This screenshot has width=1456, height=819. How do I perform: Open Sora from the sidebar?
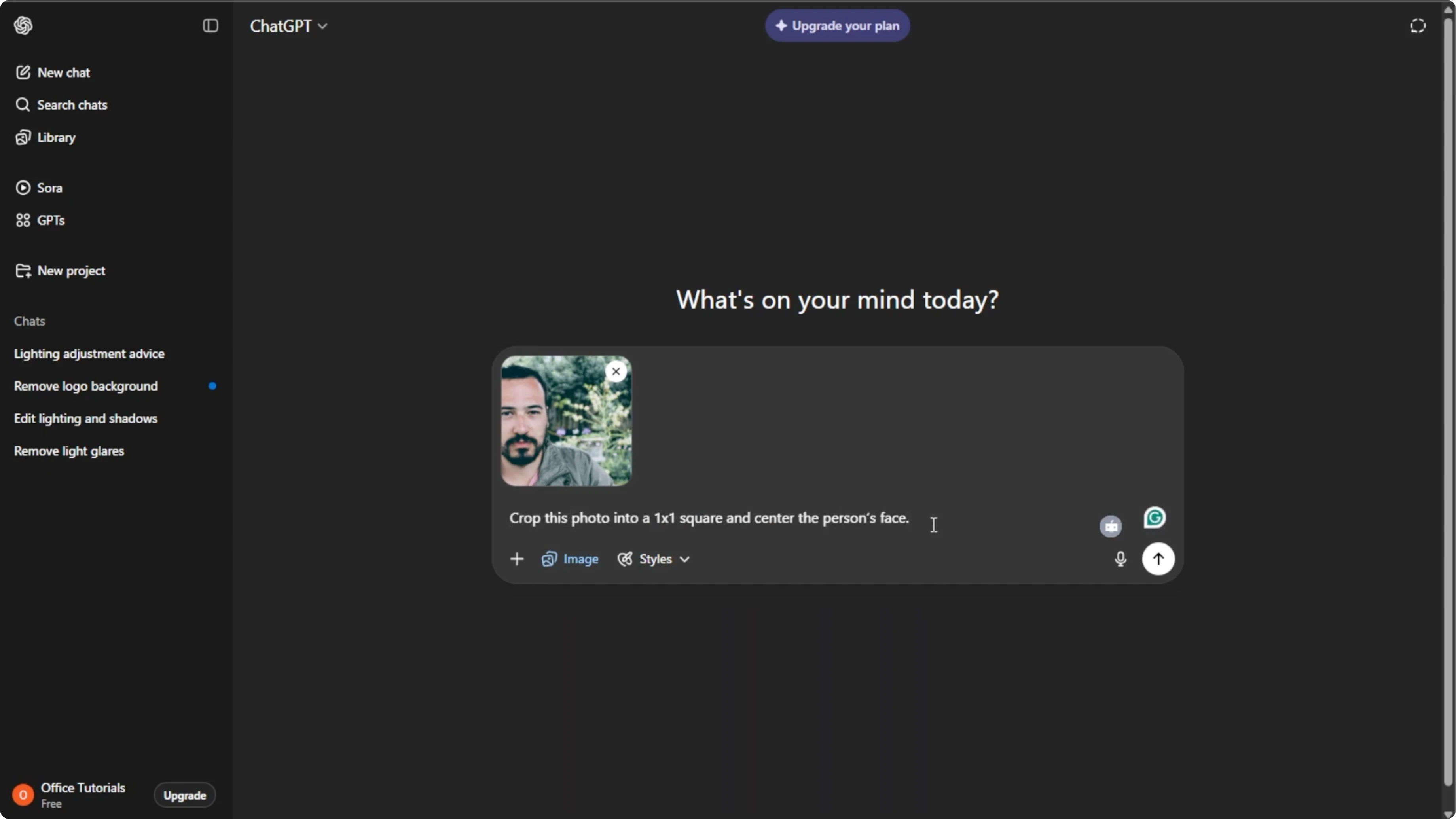pos(38,188)
